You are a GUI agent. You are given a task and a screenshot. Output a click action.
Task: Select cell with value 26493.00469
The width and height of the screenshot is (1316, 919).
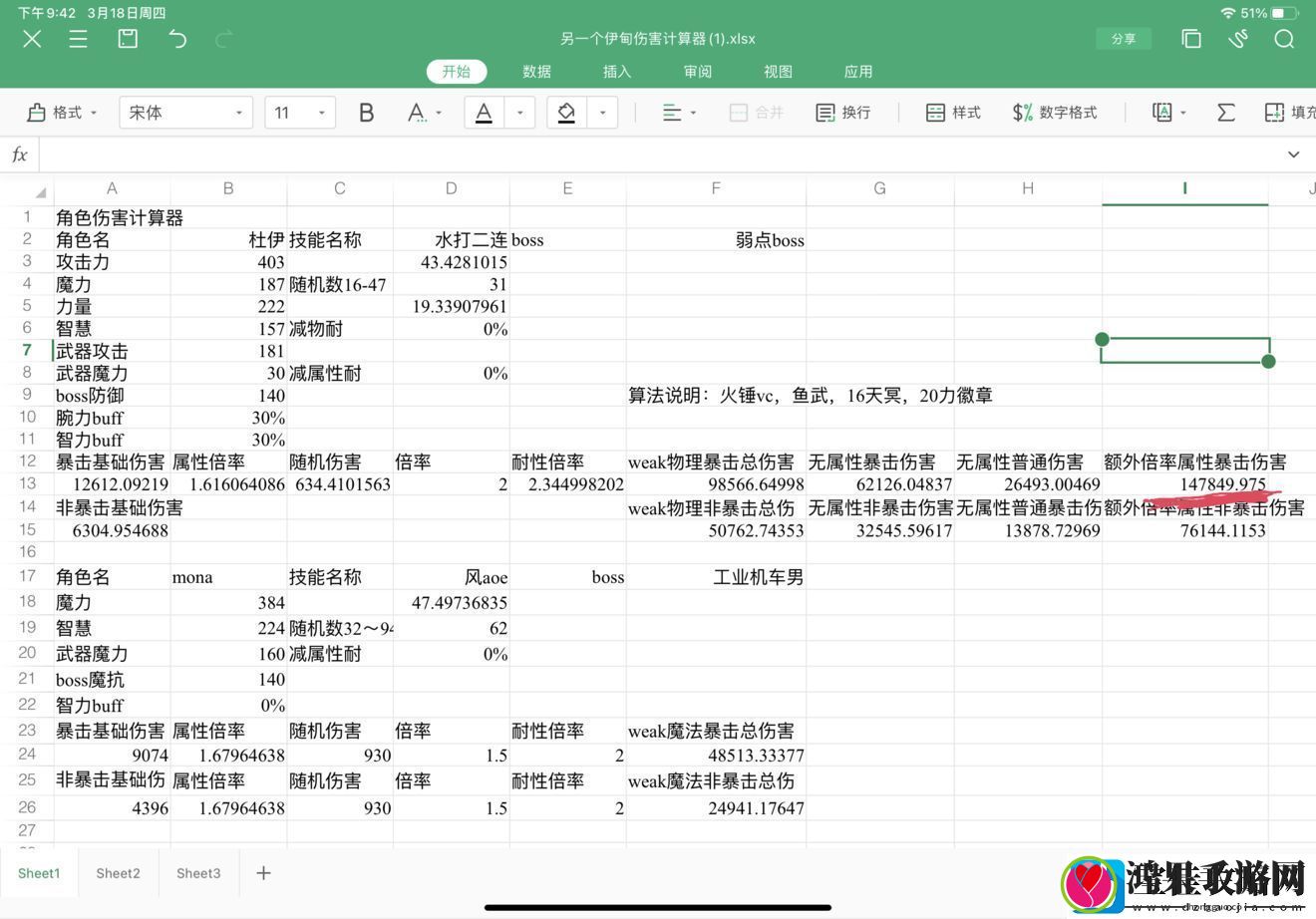pyautogui.click(x=1028, y=484)
